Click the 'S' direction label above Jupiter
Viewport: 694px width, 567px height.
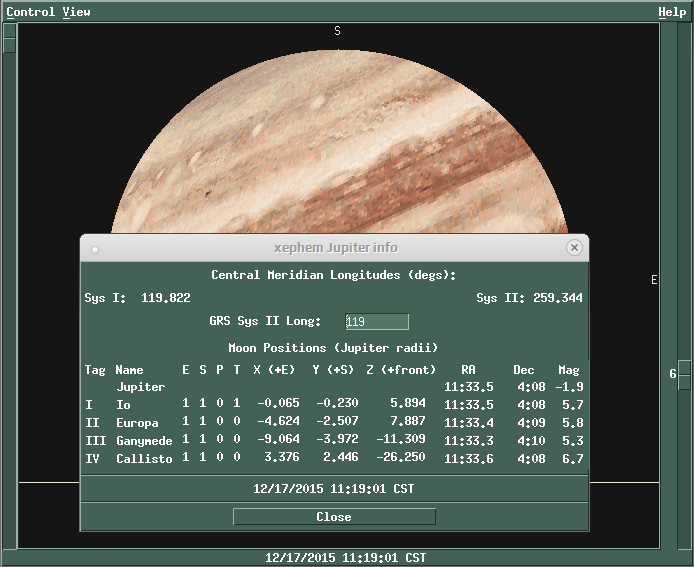point(337,31)
